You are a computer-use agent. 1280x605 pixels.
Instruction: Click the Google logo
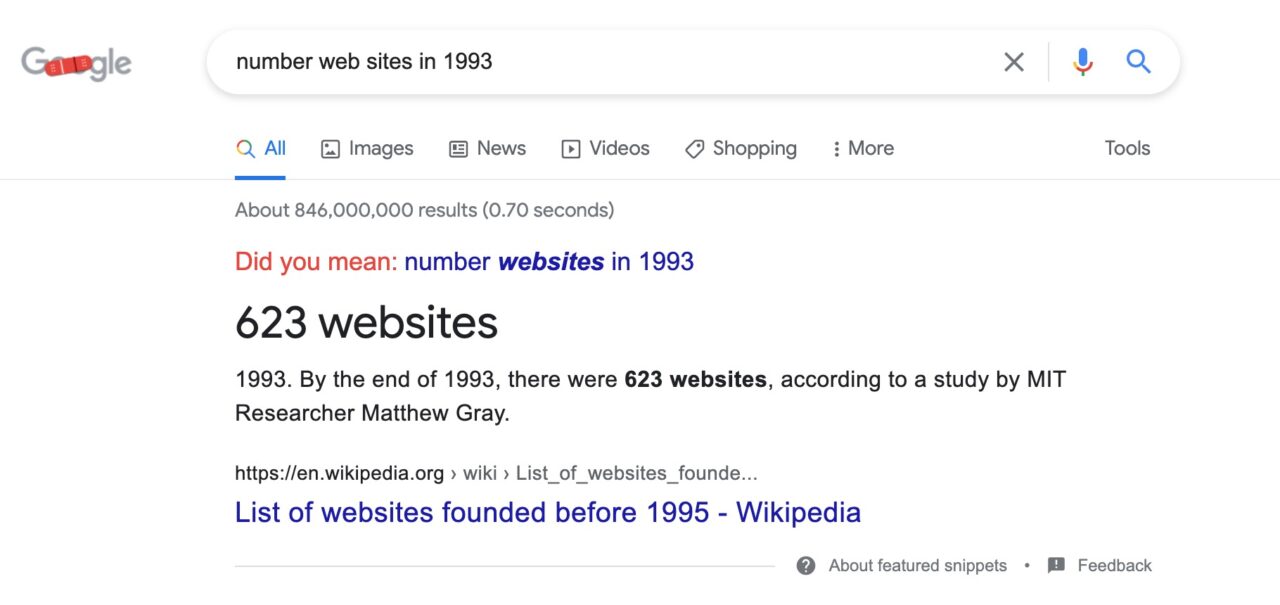(76, 64)
